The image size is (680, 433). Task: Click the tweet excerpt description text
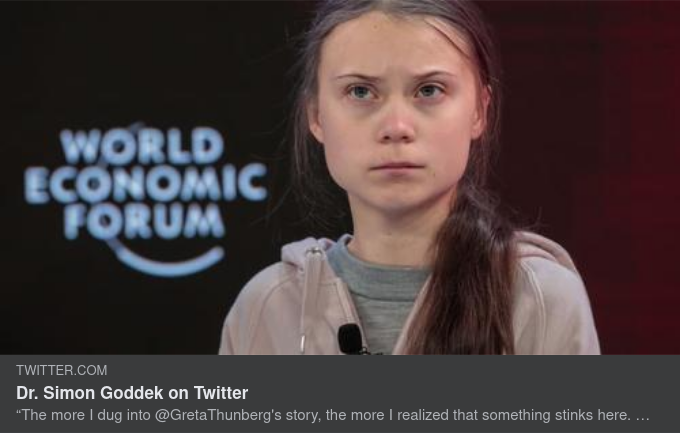click(x=333, y=415)
